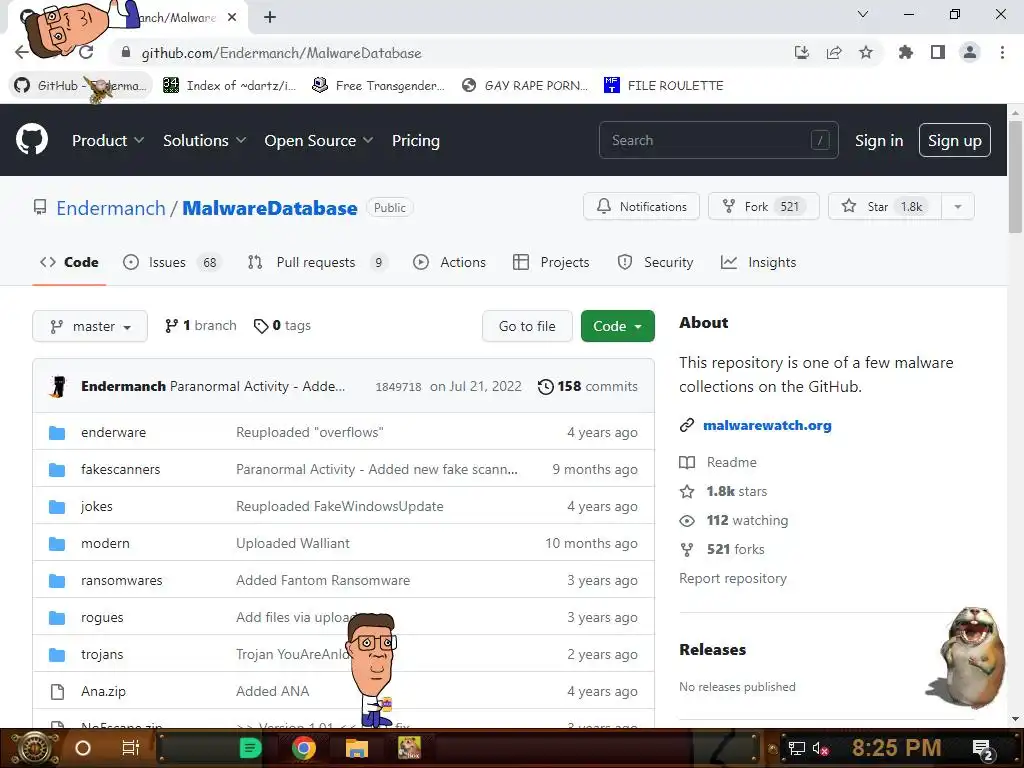Open the trojans folder
The width and height of the screenshot is (1024, 768).
[102, 654]
